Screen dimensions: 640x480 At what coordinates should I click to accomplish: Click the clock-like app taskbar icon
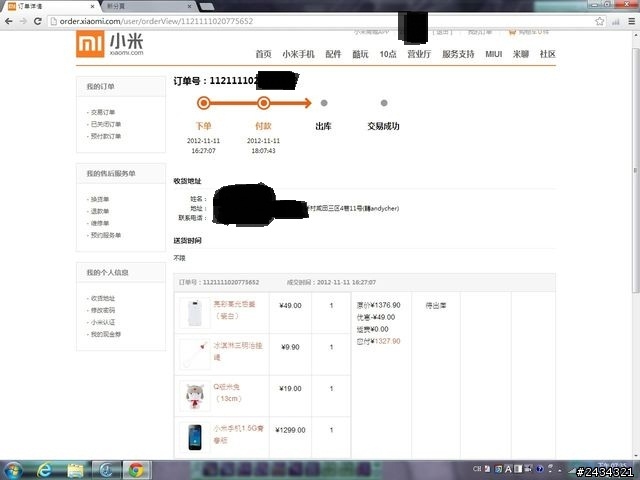[x=106, y=471]
